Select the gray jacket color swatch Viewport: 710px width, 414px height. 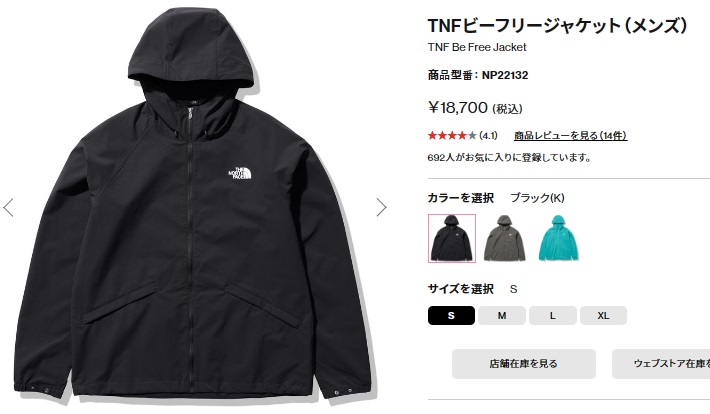point(504,238)
